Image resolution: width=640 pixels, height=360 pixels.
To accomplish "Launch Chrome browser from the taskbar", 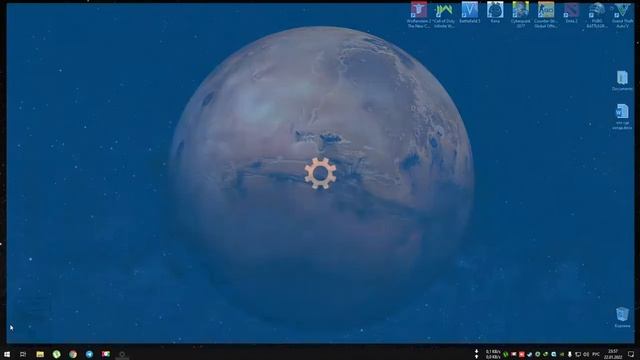I will pos(73,354).
